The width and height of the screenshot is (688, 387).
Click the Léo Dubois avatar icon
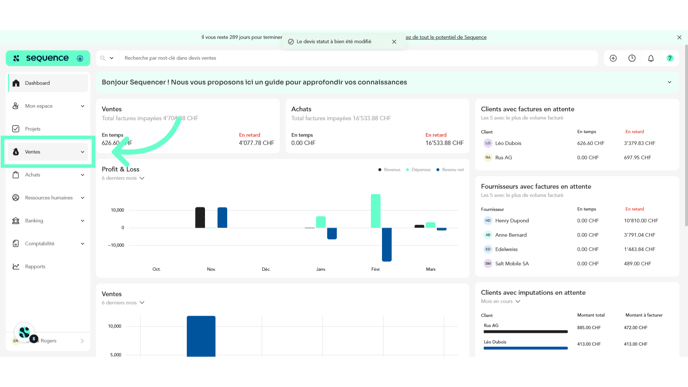tap(487, 143)
